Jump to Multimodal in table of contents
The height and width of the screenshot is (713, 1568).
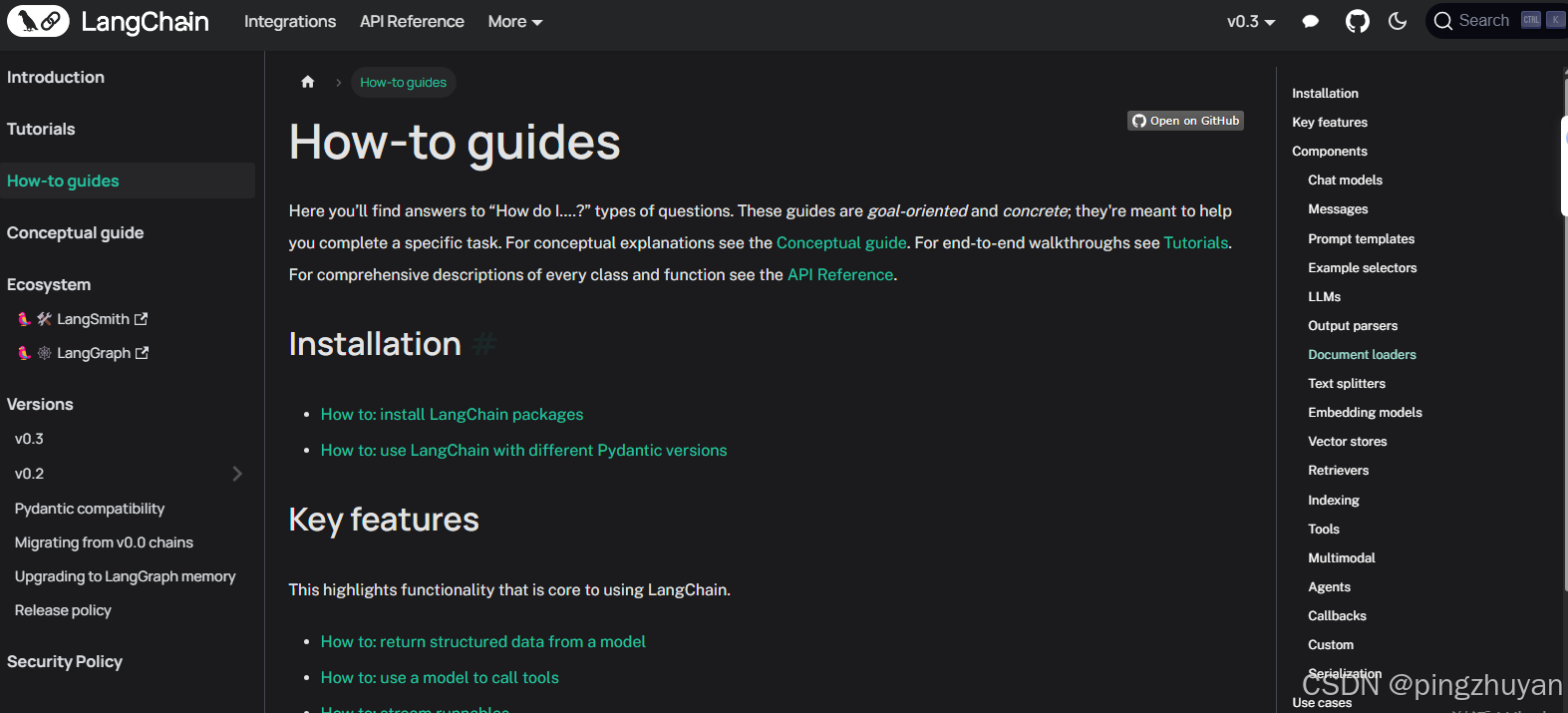point(1341,557)
